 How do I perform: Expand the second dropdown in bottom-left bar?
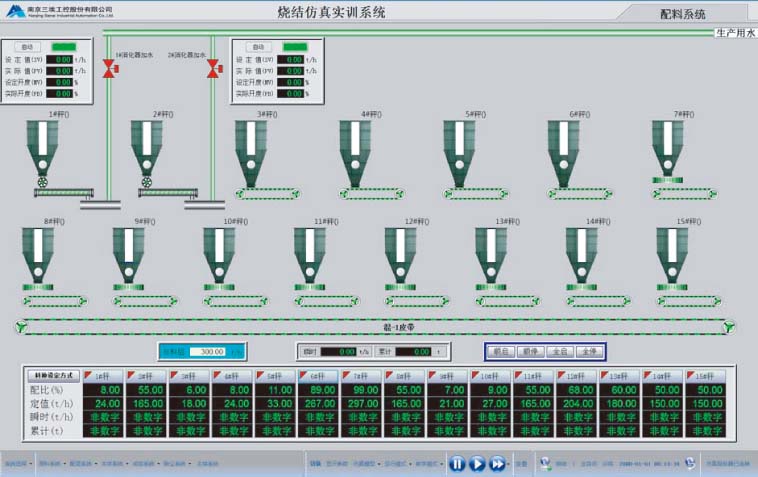[50, 464]
